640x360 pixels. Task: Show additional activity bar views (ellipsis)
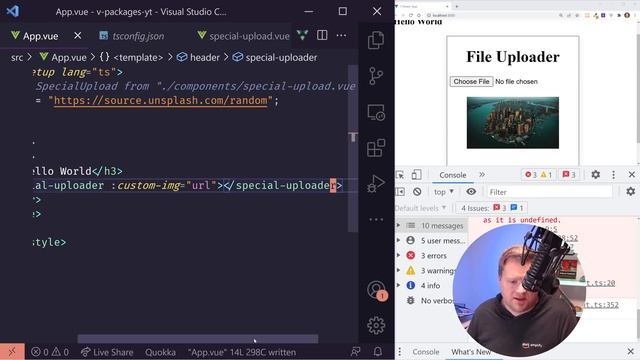coord(376,220)
